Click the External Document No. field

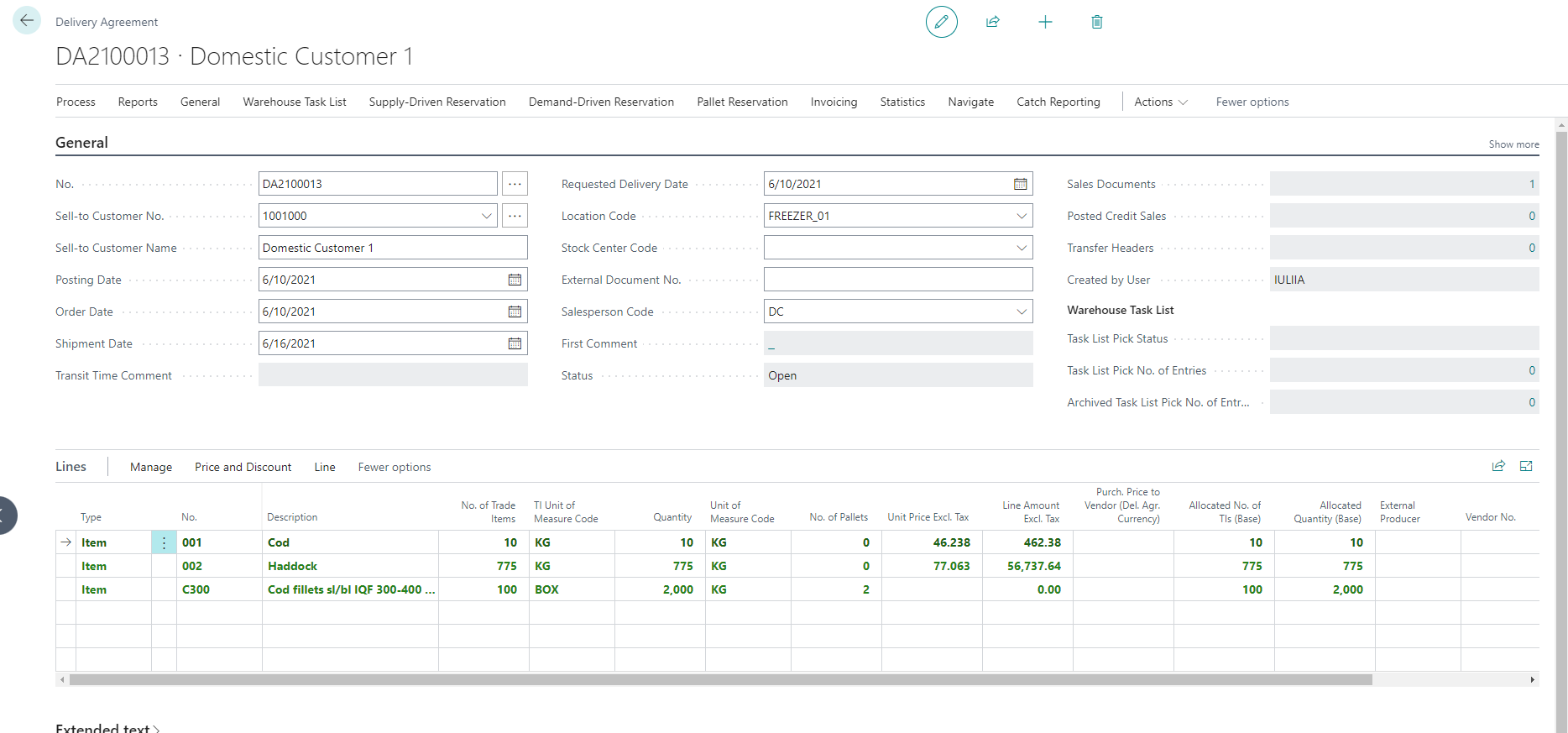point(897,280)
